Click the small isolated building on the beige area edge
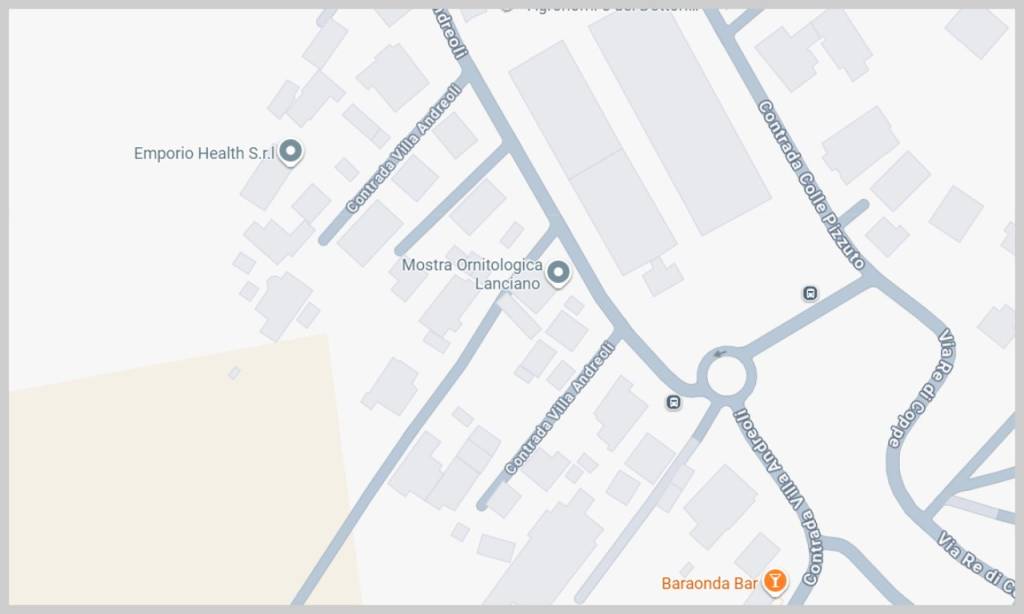The image size is (1024, 614). [234, 373]
